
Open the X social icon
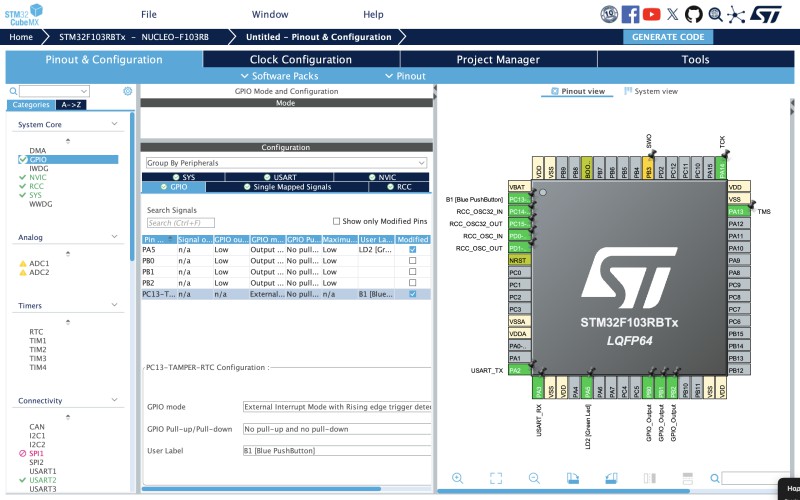coord(672,14)
